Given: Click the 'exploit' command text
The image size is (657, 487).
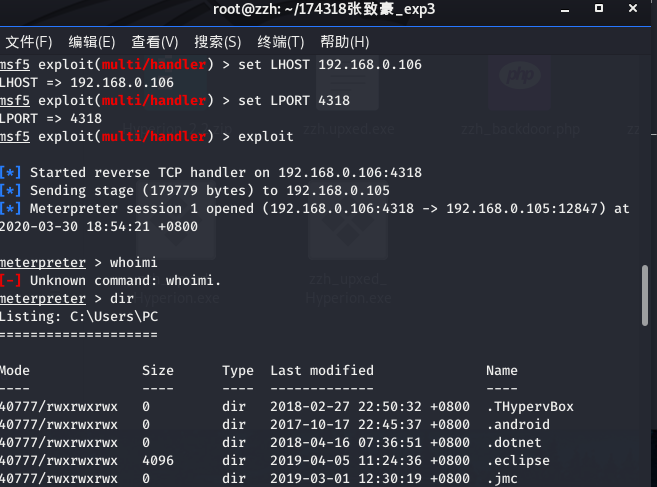Looking at the screenshot, I should click(x=266, y=137).
